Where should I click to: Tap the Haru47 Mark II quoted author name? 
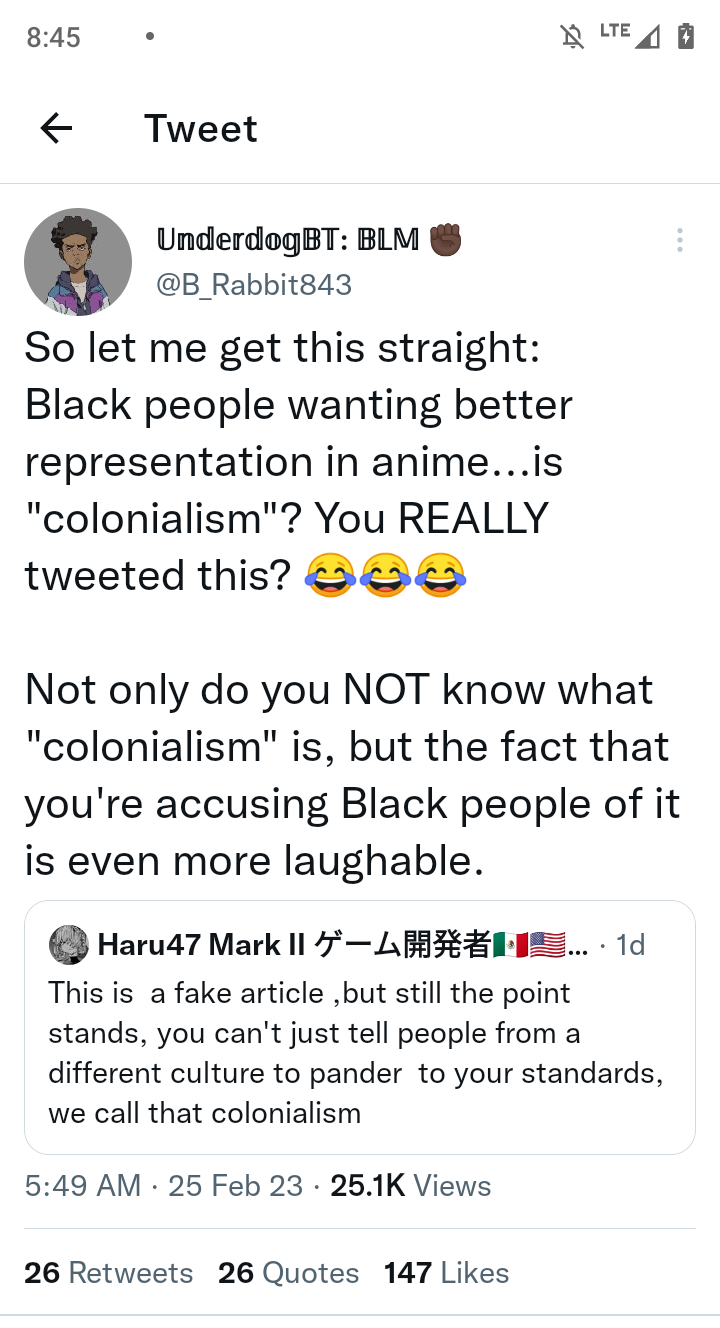pyautogui.click(x=205, y=945)
